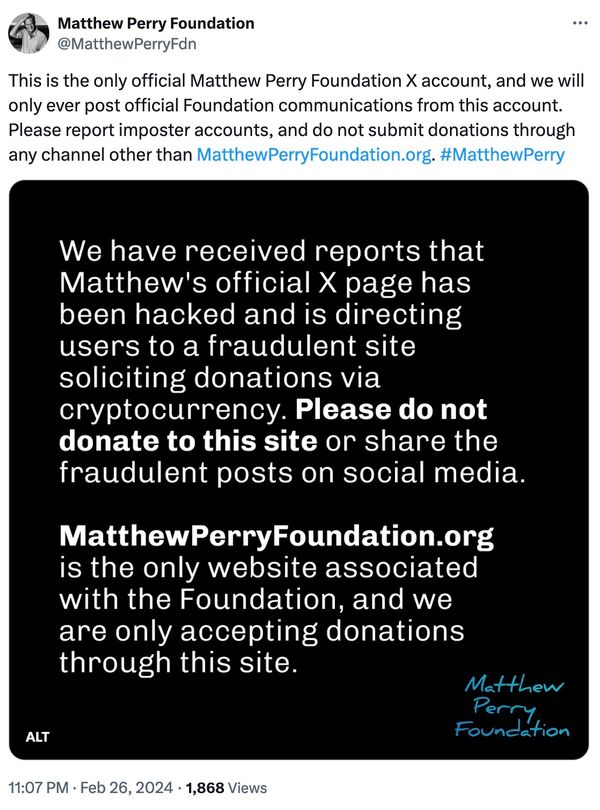
Task: Open the #MatthewPerry hashtag
Action: [501, 155]
